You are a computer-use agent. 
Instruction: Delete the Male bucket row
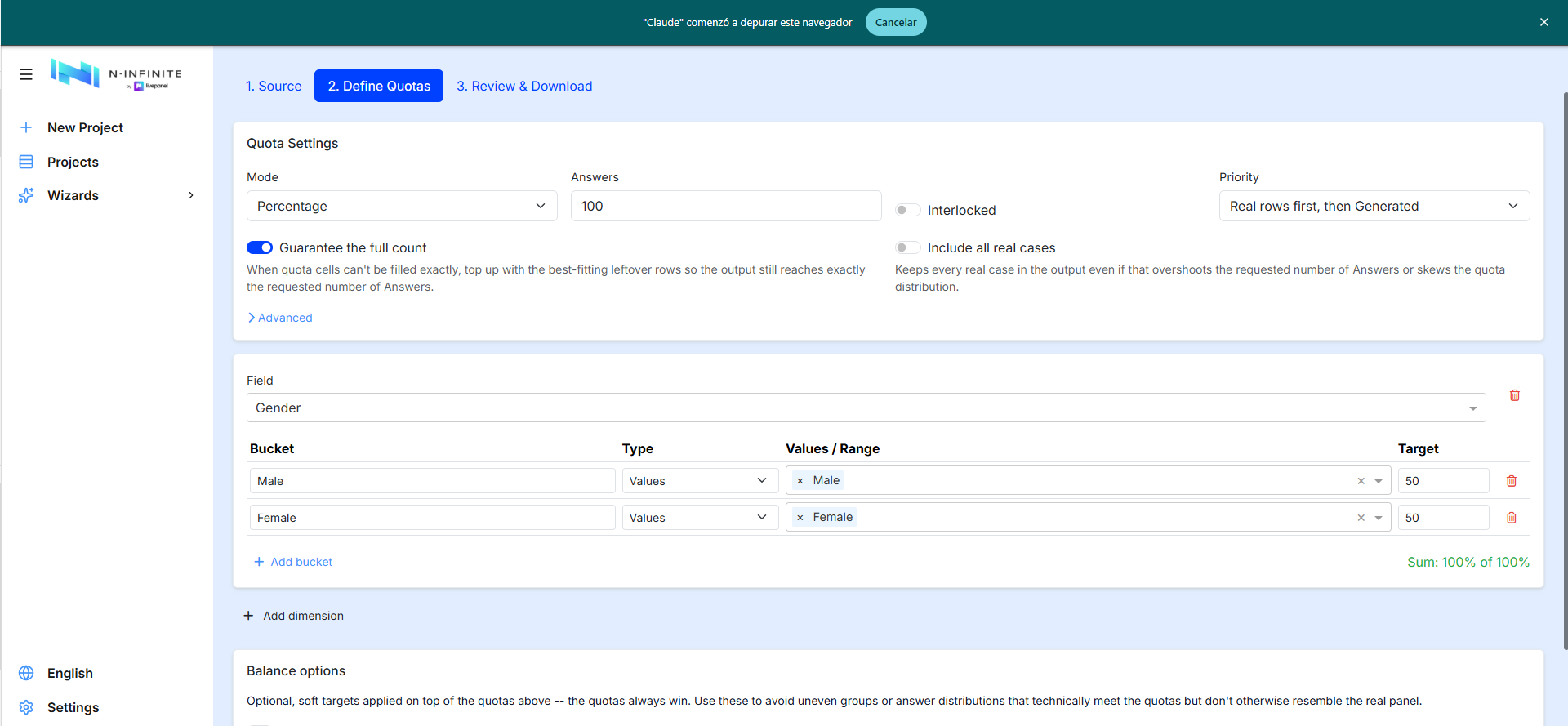1512,481
